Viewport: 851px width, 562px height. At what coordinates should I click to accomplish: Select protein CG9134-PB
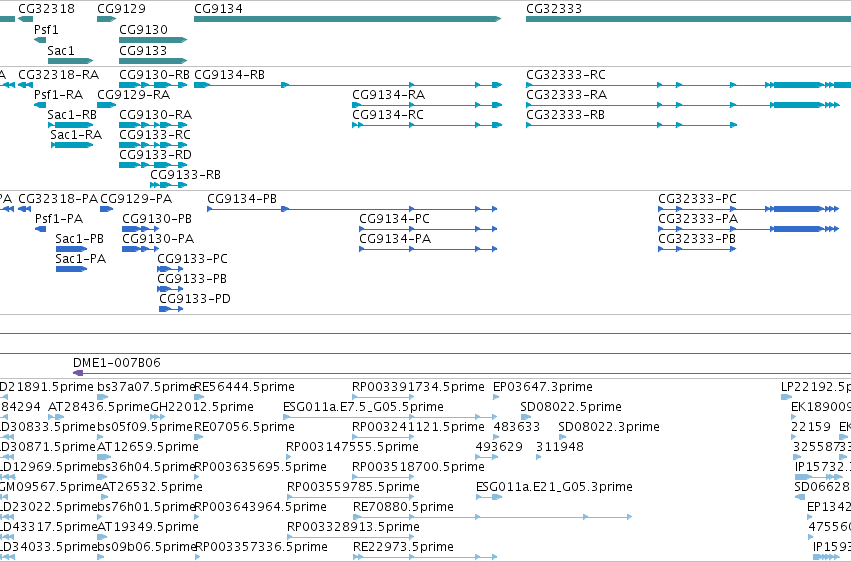(x=242, y=199)
